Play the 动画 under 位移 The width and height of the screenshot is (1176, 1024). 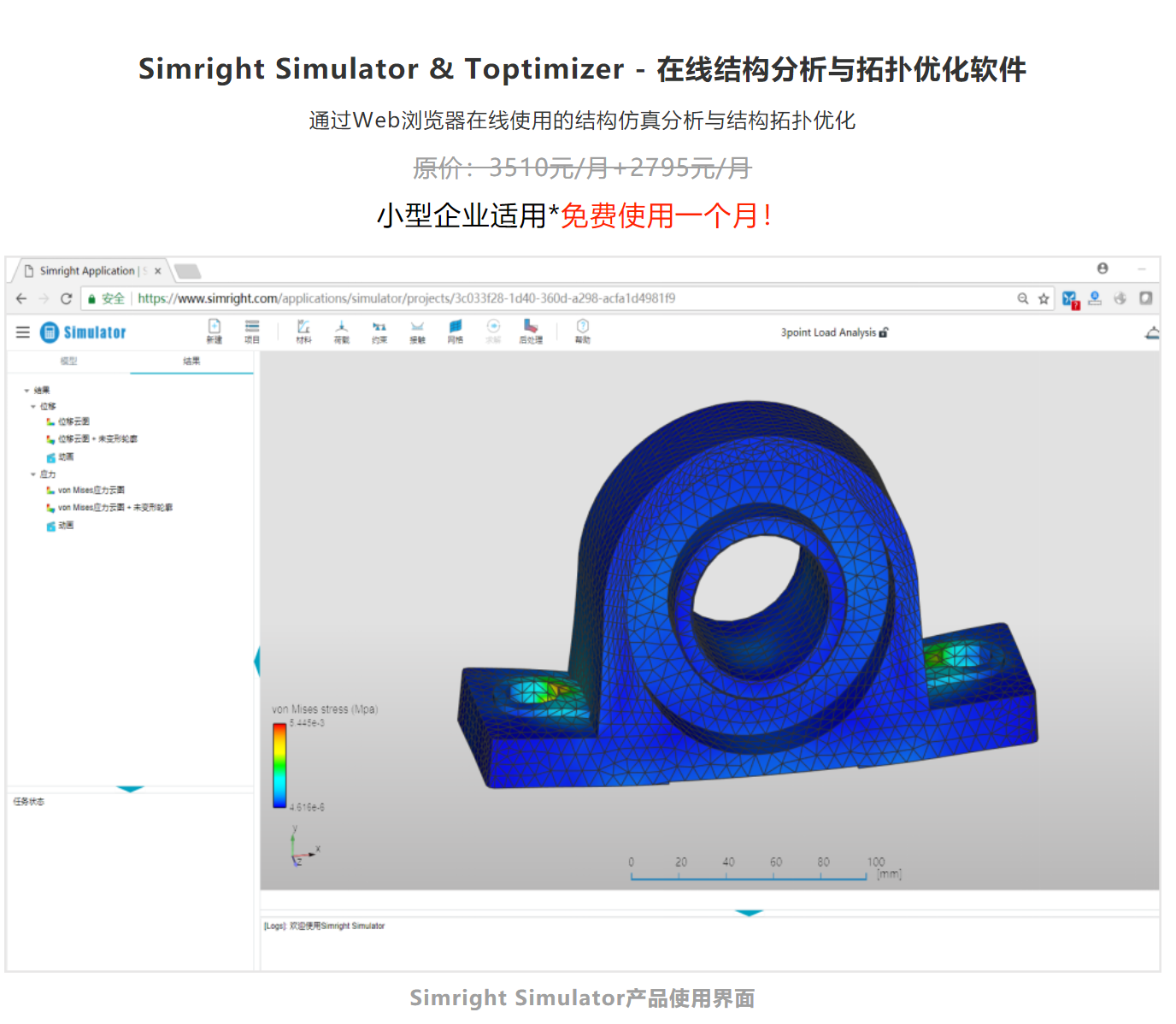[60, 456]
